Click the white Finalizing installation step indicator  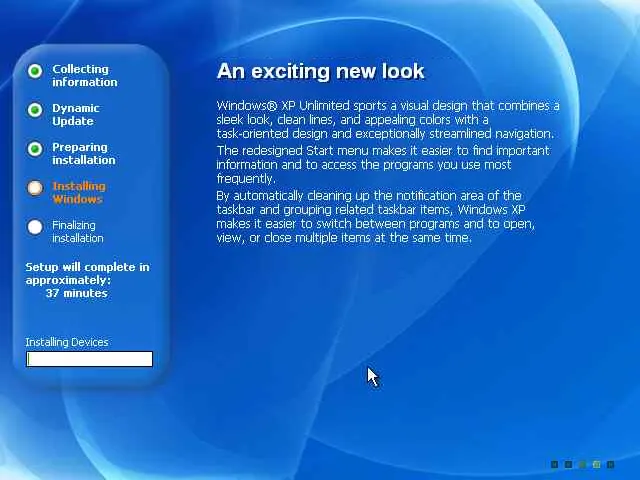point(35,227)
